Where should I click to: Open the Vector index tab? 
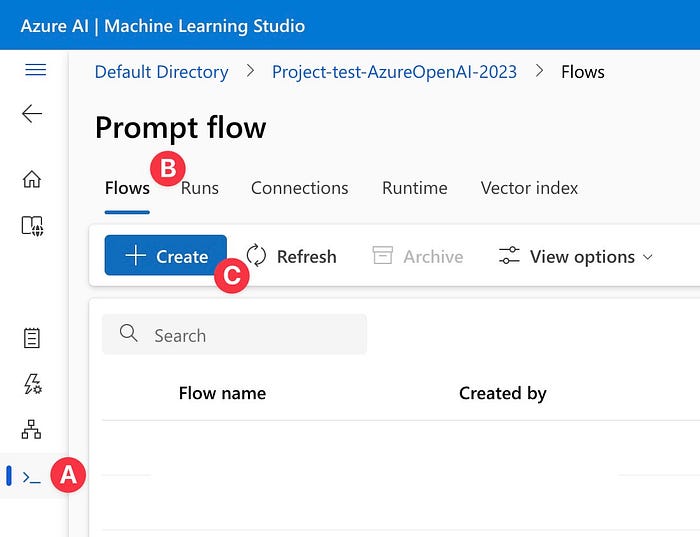pyautogui.click(x=529, y=188)
